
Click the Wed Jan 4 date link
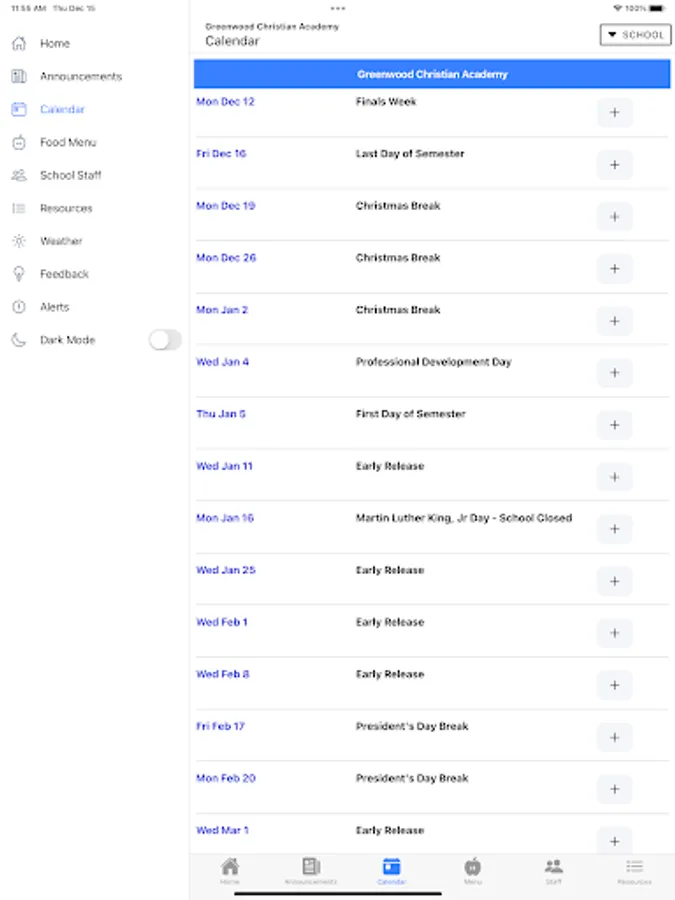(222, 362)
